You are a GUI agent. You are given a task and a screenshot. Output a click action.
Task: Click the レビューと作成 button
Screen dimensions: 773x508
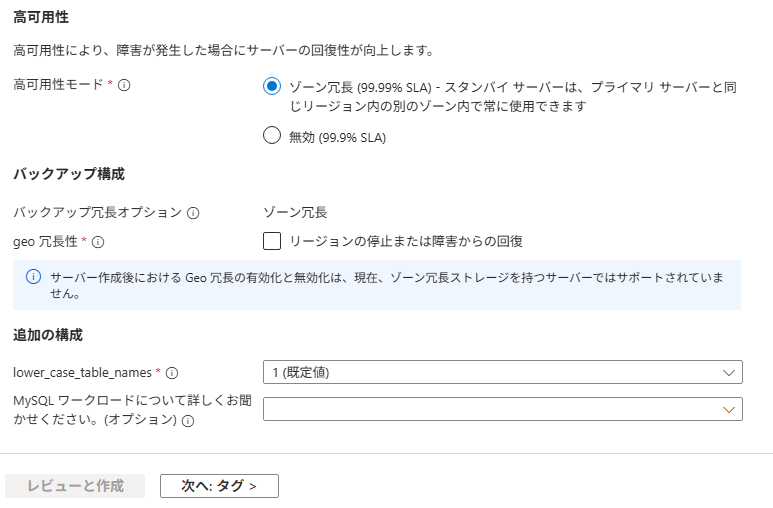pyautogui.click(x=75, y=486)
